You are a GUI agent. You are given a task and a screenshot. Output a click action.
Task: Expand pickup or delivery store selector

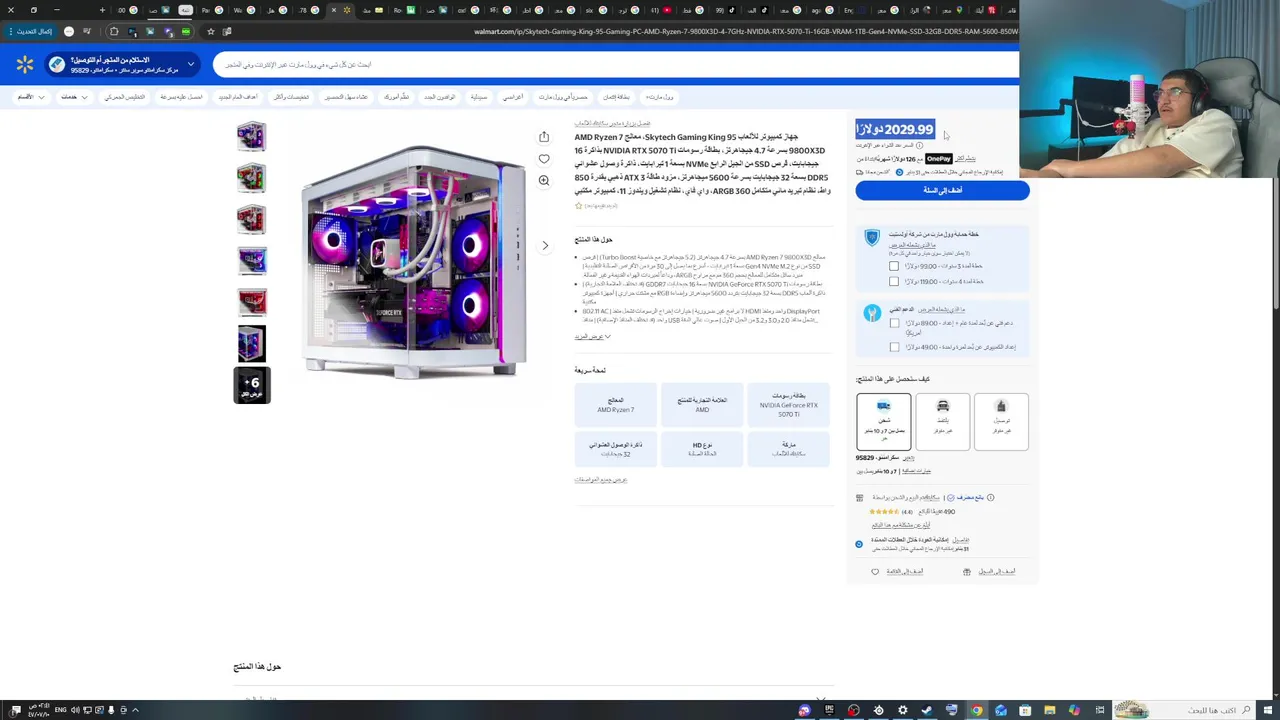(125, 65)
